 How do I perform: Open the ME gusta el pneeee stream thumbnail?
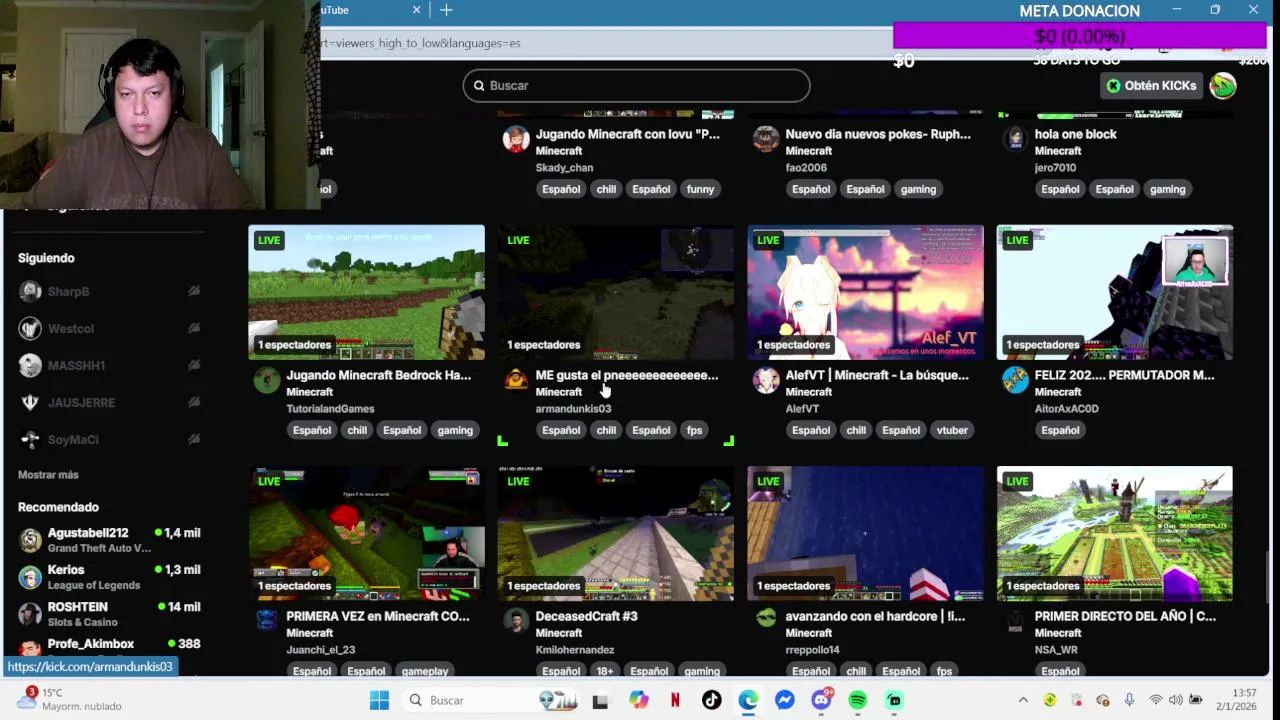click(x=616, y=292)
